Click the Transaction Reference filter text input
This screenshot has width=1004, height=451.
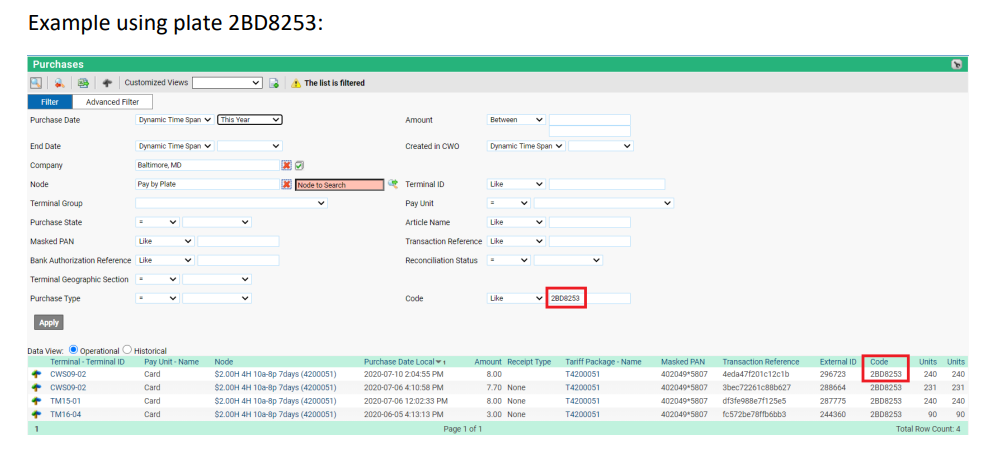tap(590, 242)
